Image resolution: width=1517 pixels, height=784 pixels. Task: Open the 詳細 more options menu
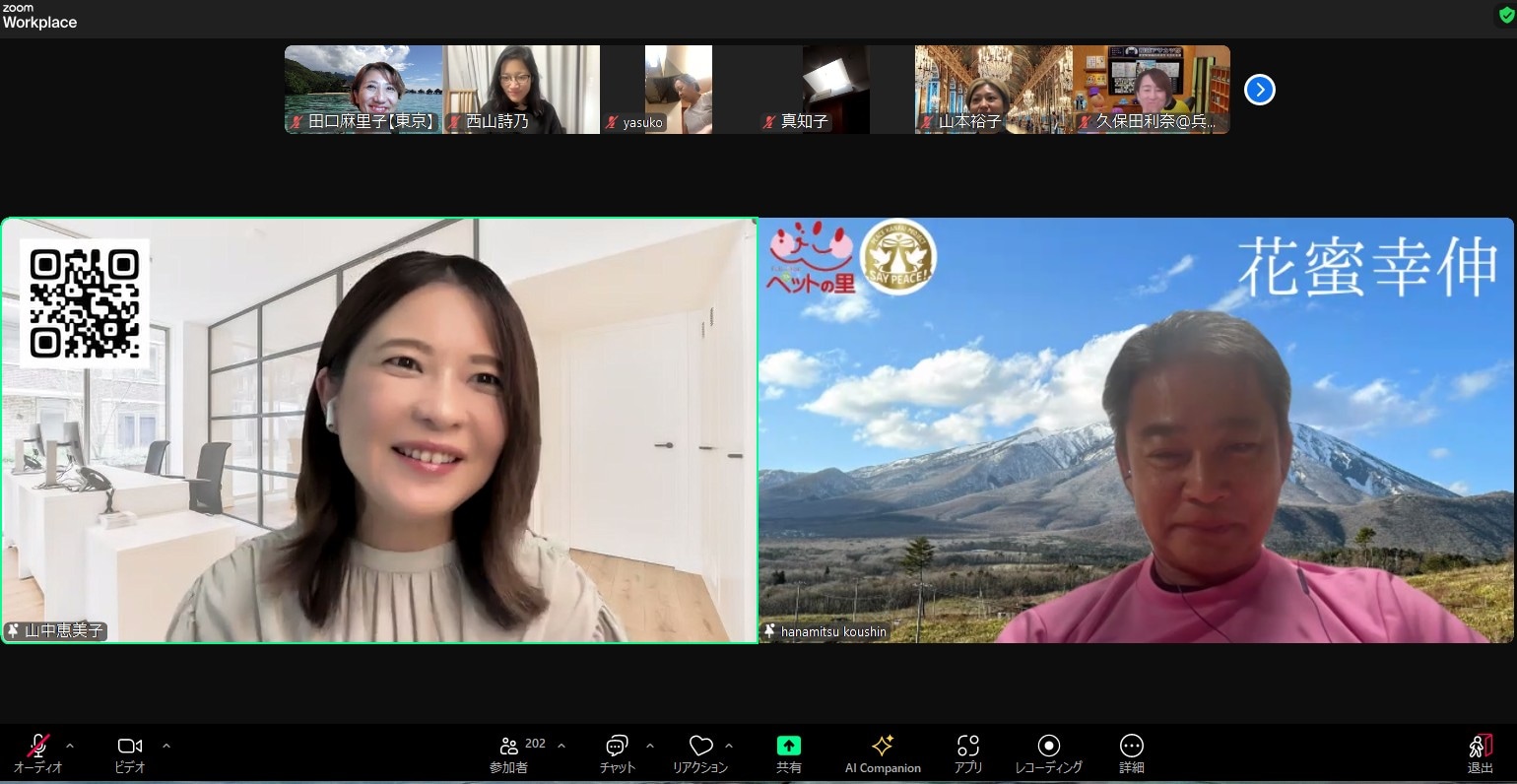point(1131,752)
